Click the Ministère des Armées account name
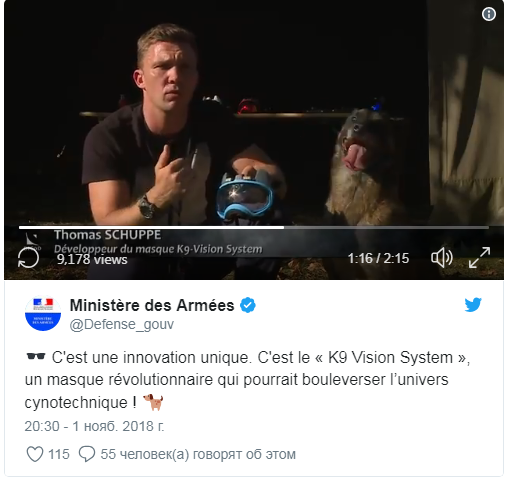The width and height of the screenshot is (506, 477). 152,305
